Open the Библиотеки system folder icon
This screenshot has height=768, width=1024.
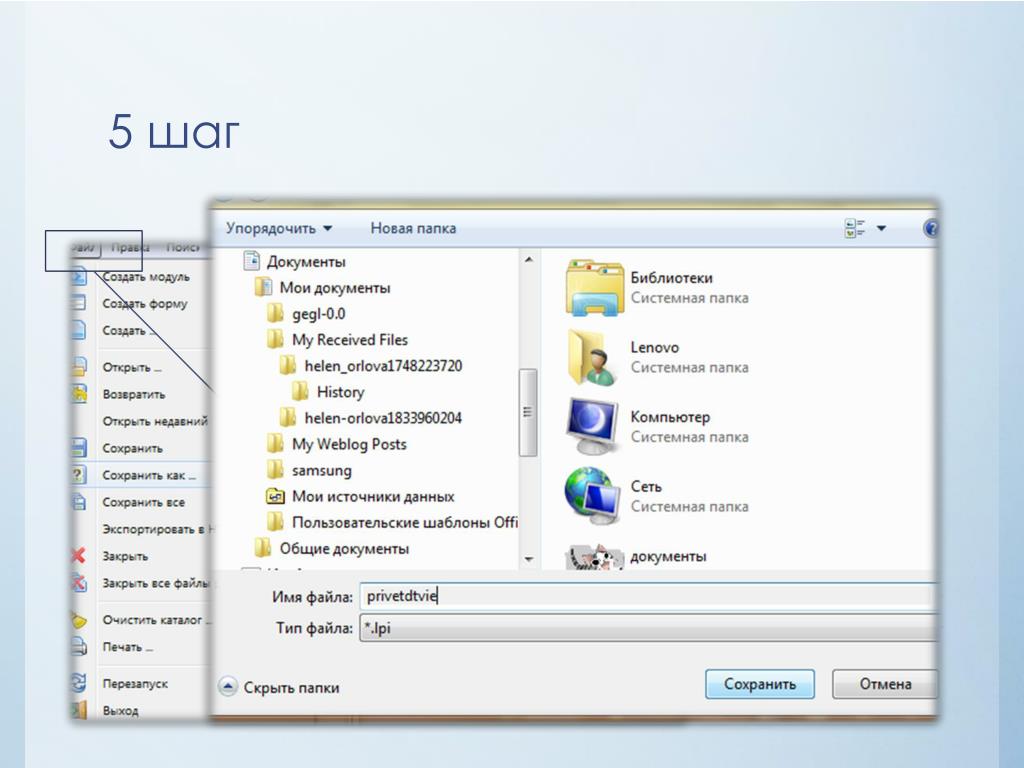(594, 288)
